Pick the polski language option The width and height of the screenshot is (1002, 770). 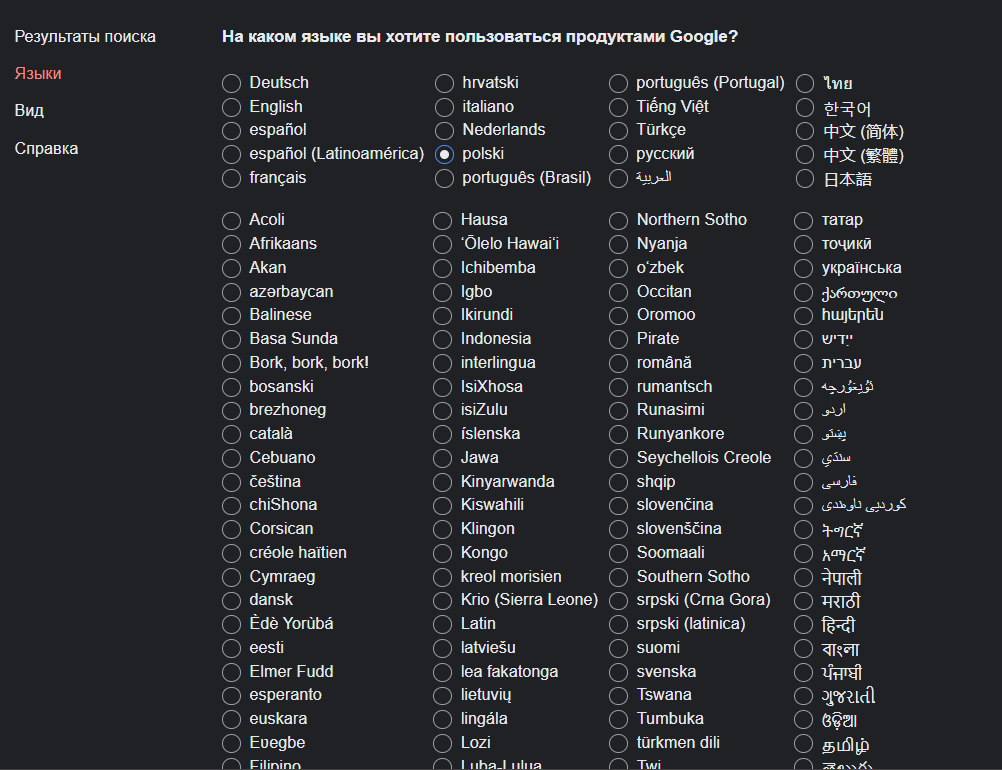point(445,155)
